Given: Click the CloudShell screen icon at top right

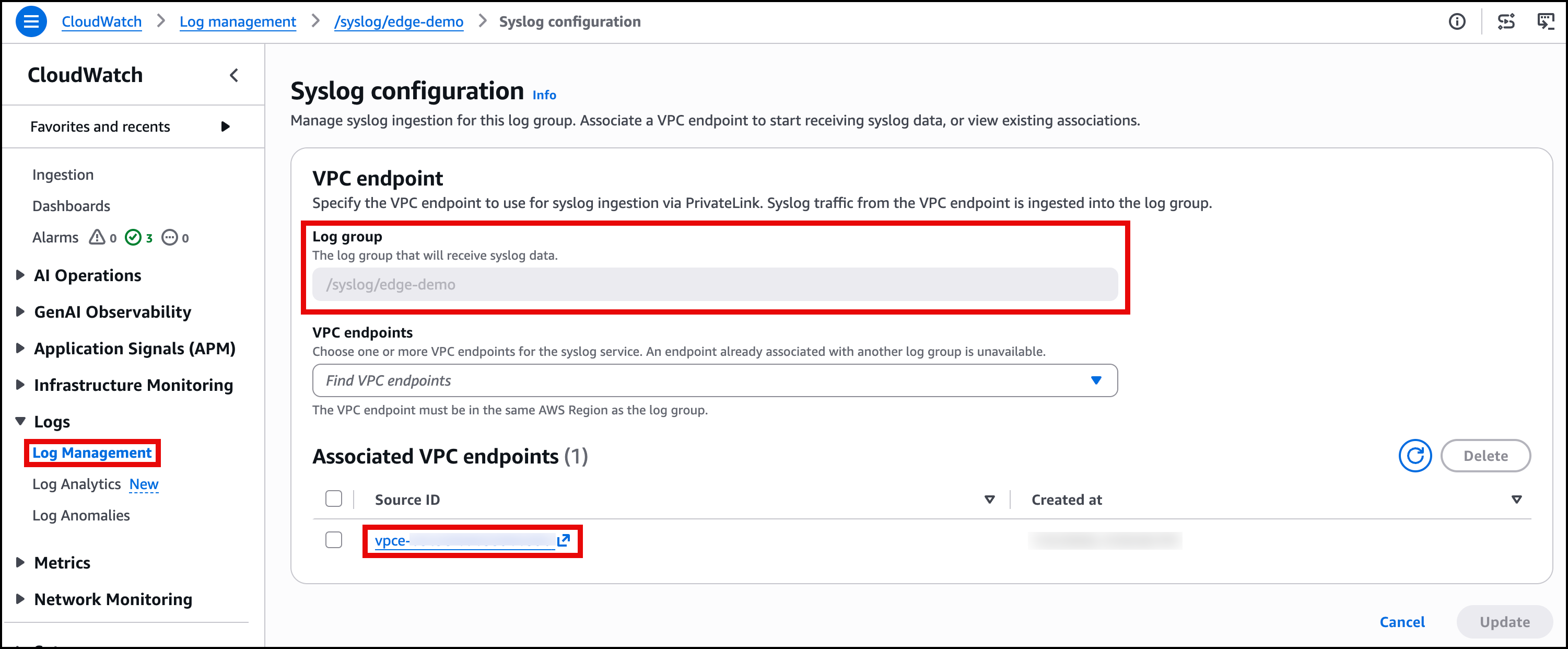Looking at the screenshot, I should (1546, 22).
